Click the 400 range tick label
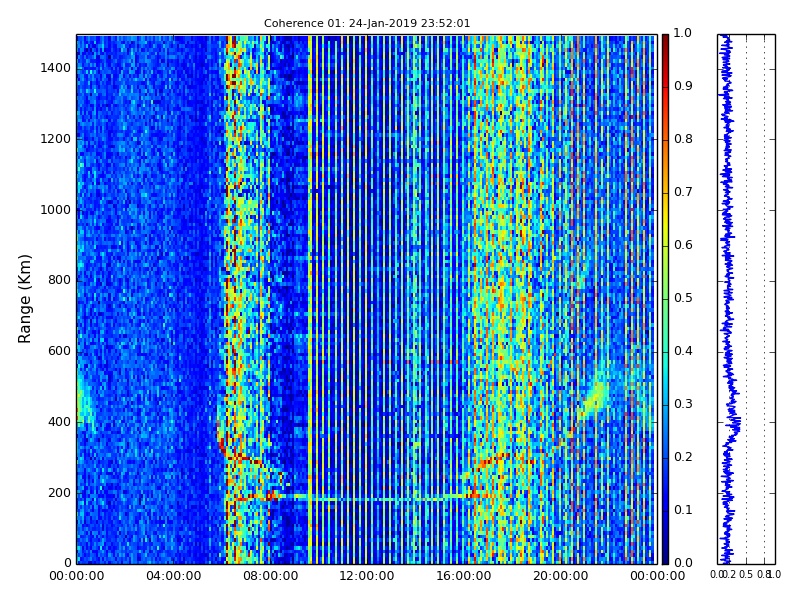Image resolution: width=800 pixels, height=600 pixels. point(59,422)
